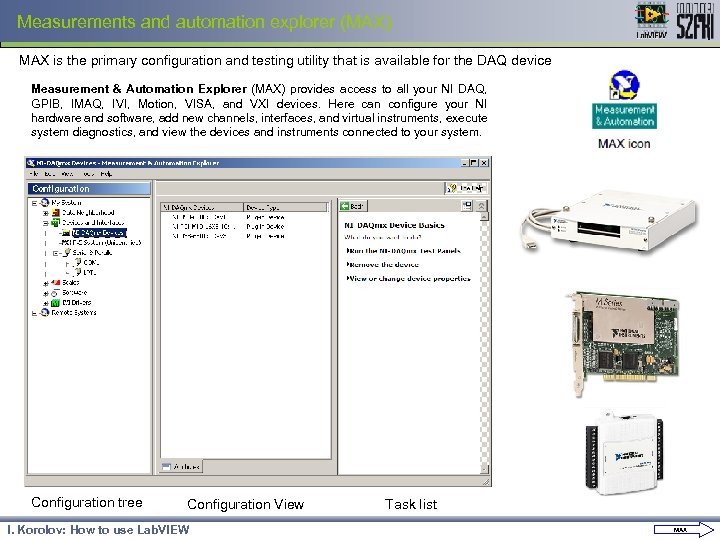Click the SZFKI logo in slide header

click(x=694, y=21)
